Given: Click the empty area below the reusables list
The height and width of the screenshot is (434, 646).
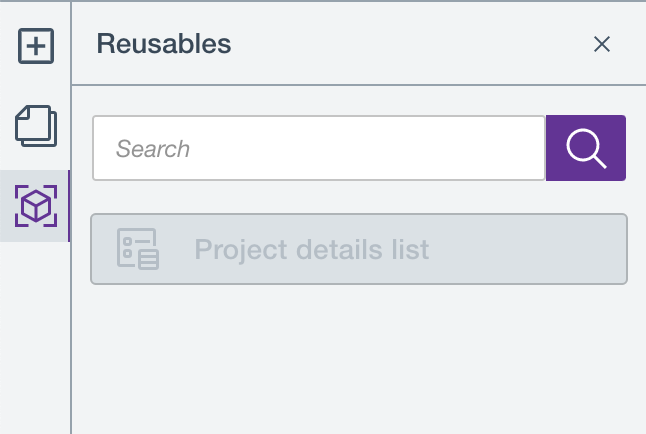Looking at the screenshot, I should pos(358,360).
